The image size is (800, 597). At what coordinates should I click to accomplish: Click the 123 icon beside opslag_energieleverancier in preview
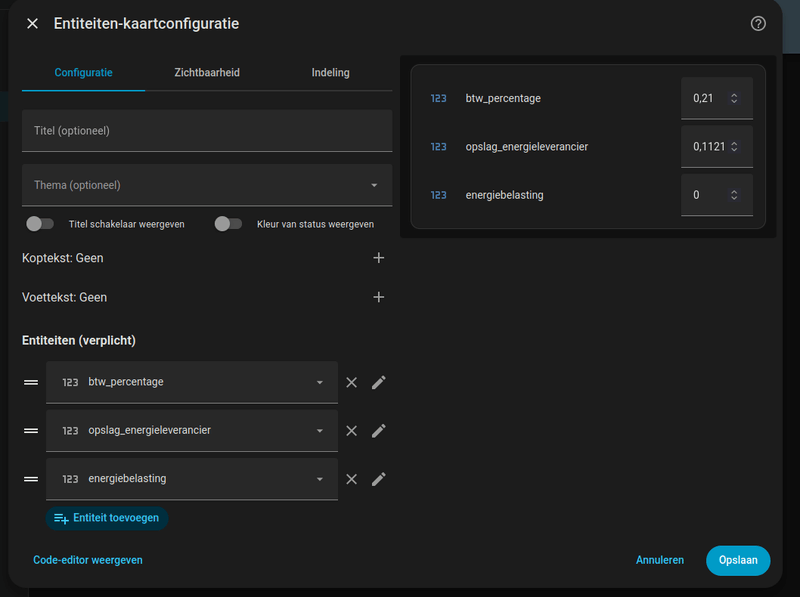pyautogui.click(x=438, y=146)
